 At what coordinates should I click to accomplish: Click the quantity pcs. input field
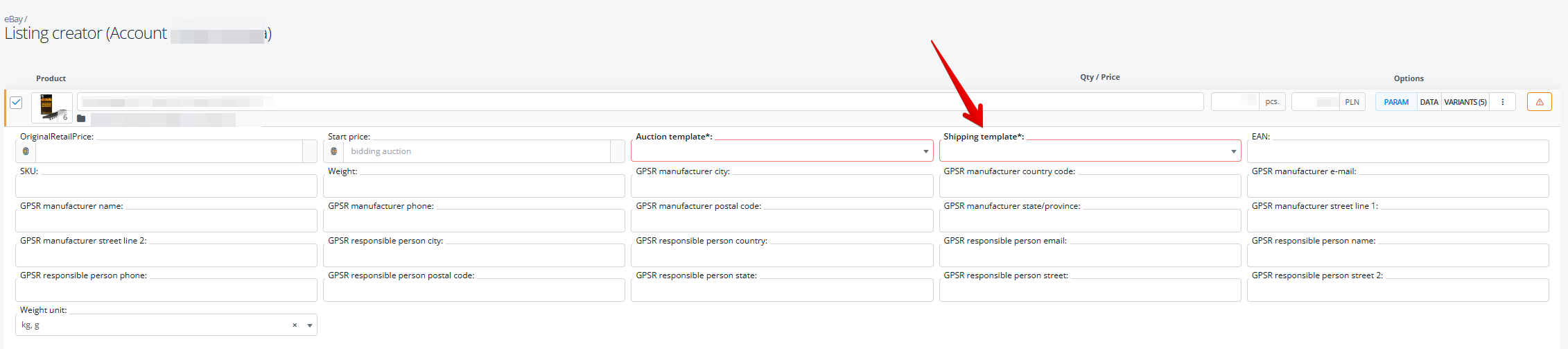click(x=1234, y=102)
